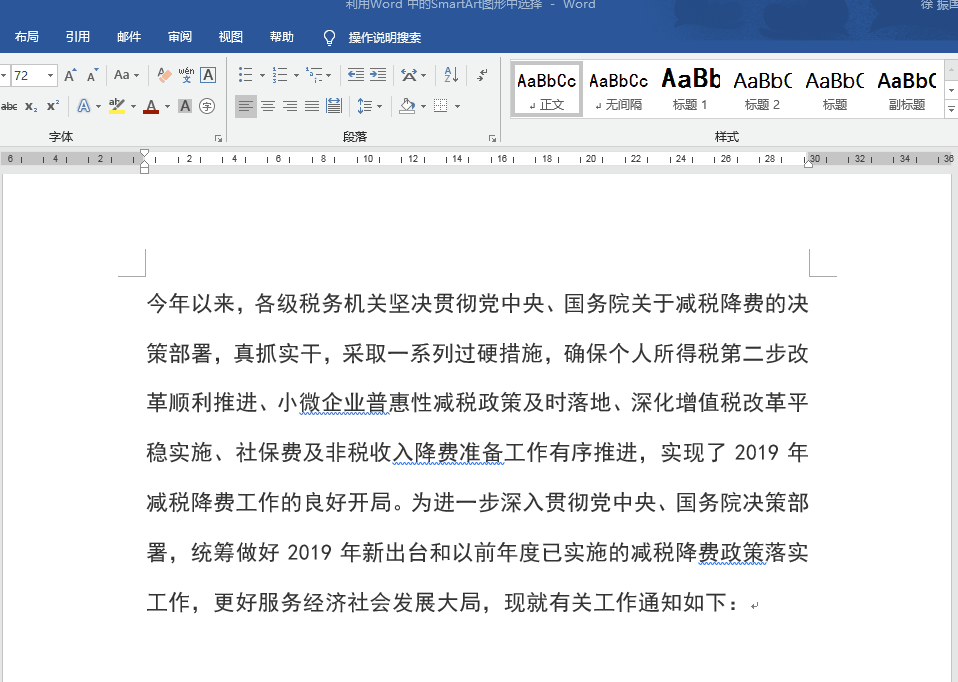
Task: Apply the 标题 (Title) style
Action: [835, 90]
